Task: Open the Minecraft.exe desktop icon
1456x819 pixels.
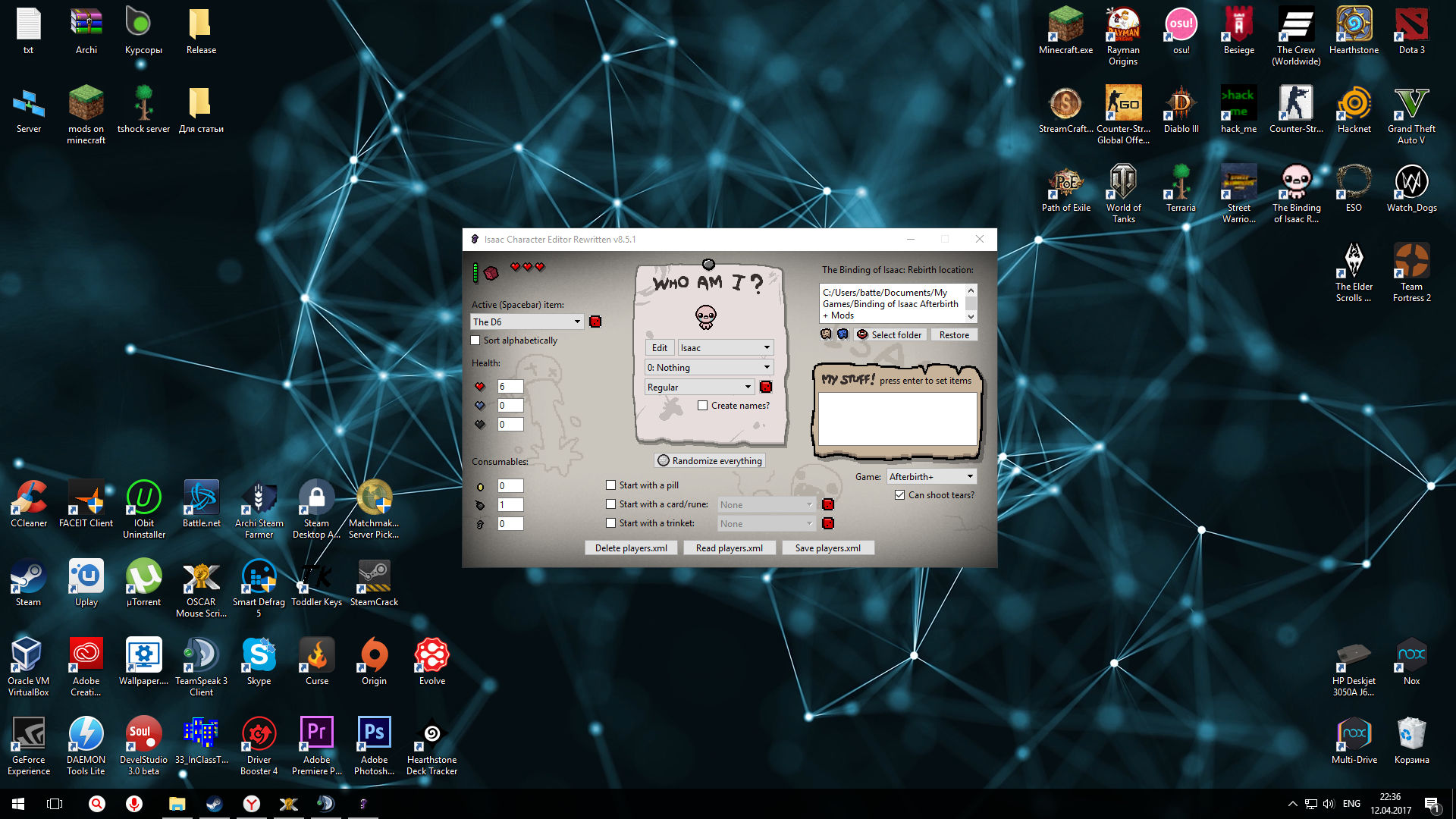Action: click(1065, 31)
